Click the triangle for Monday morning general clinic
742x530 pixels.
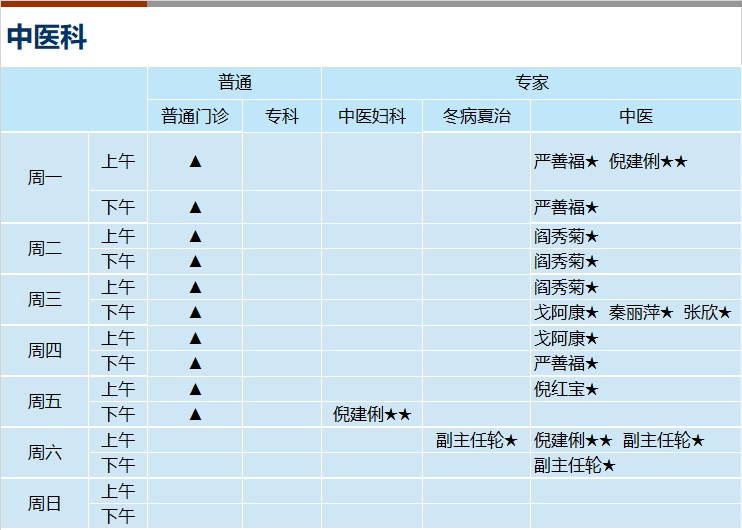195,162
